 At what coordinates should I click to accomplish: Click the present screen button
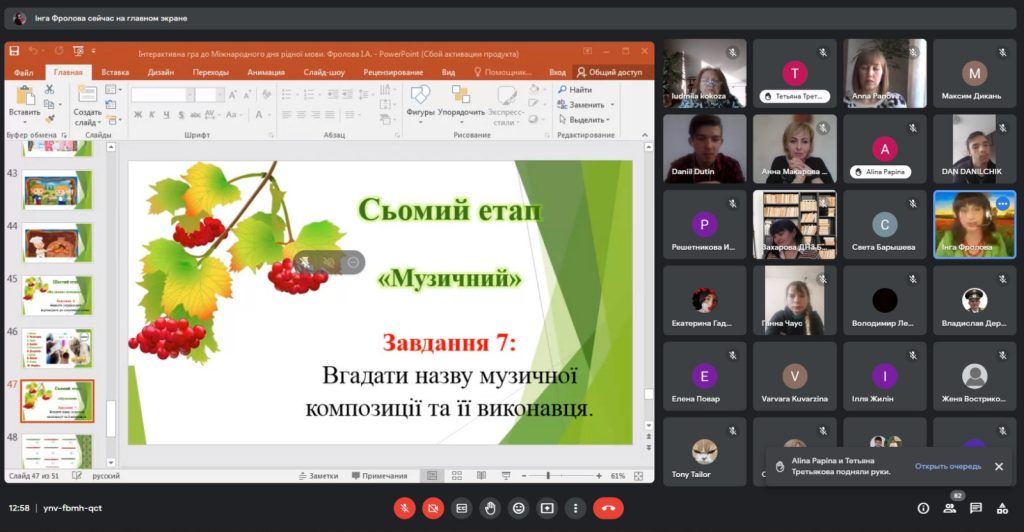click(x=546, y=508)
